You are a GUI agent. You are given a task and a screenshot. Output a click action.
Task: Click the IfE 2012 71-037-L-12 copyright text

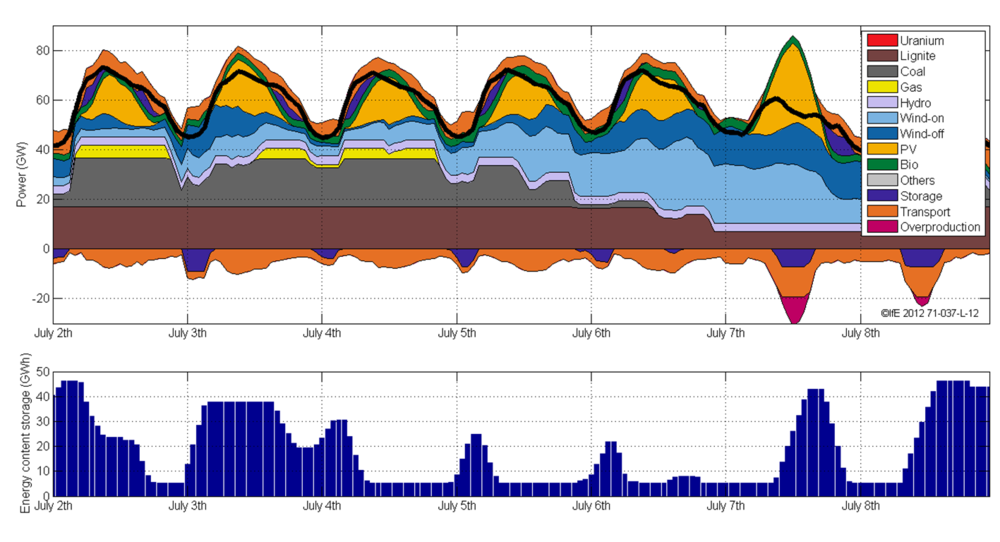click(929, 313)
